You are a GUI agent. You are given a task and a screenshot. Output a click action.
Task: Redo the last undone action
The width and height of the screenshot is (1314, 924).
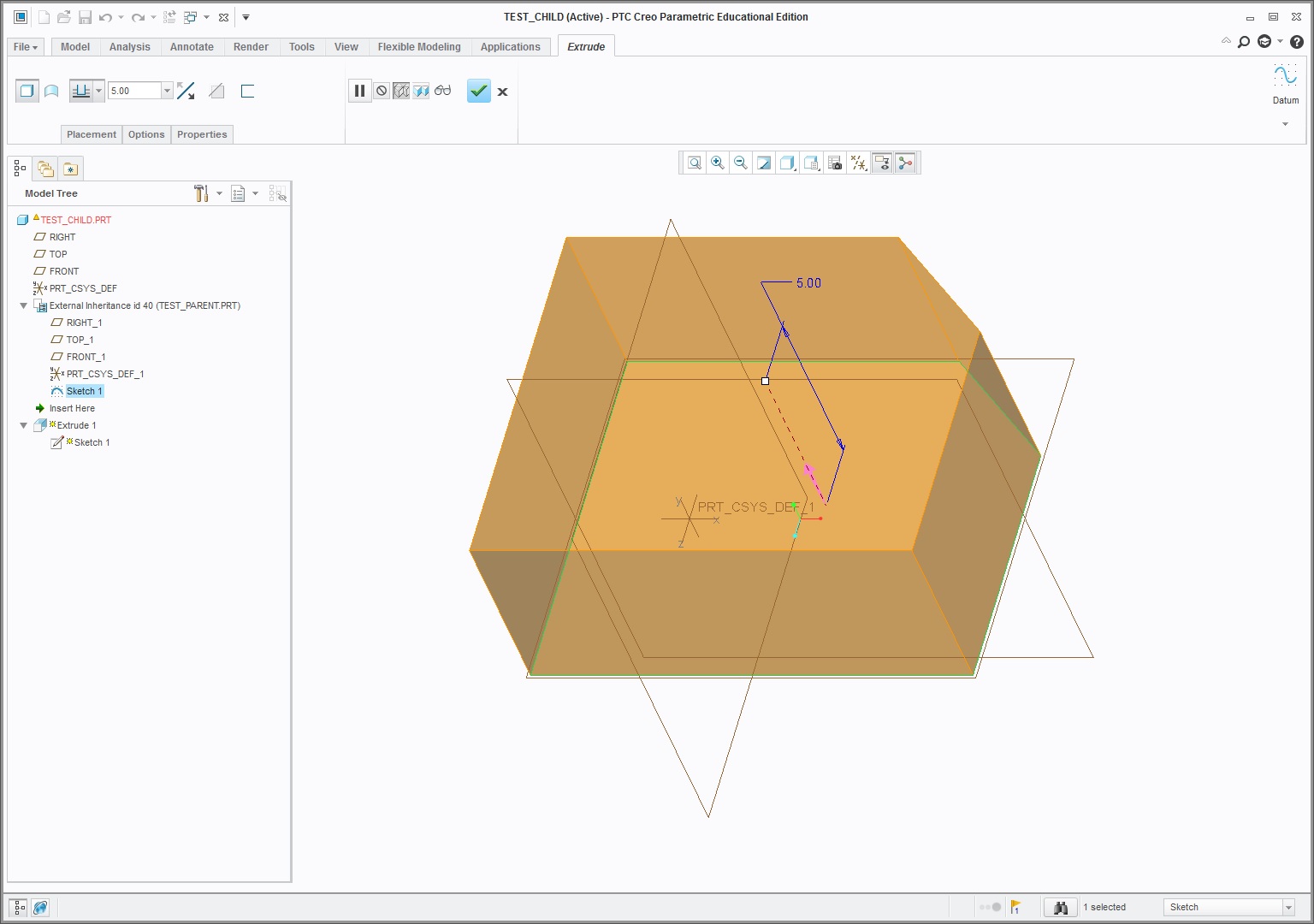138,17
